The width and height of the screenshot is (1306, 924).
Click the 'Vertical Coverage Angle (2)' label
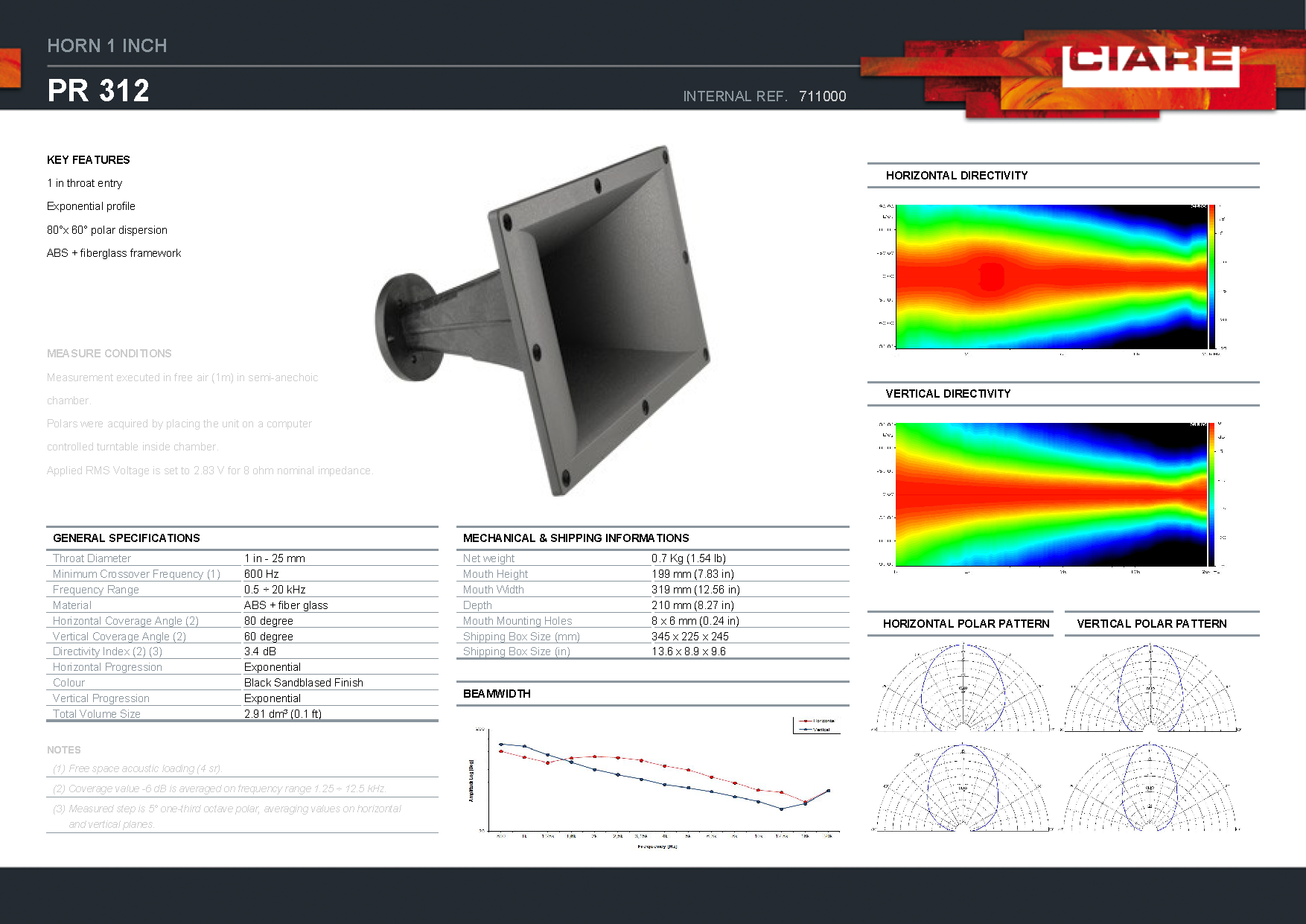[119, 637]
